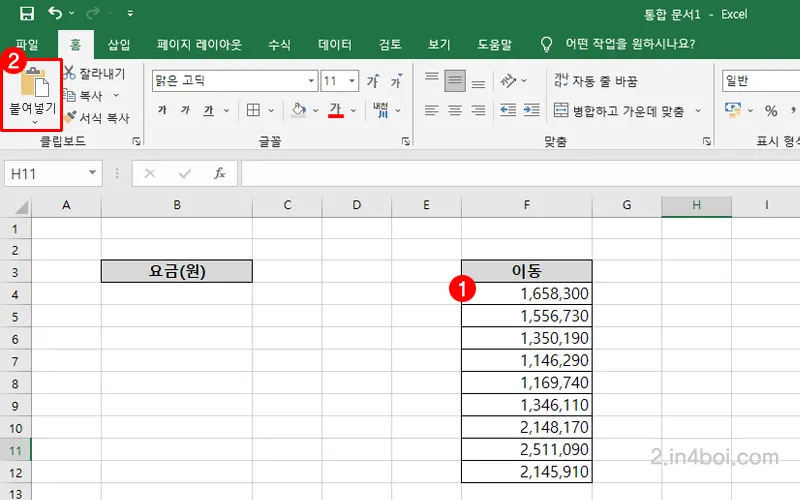Switch to the 페이지 레이아웃 tab
The height and width of the screenshot is (500, 800).
(x=199, y=44)
